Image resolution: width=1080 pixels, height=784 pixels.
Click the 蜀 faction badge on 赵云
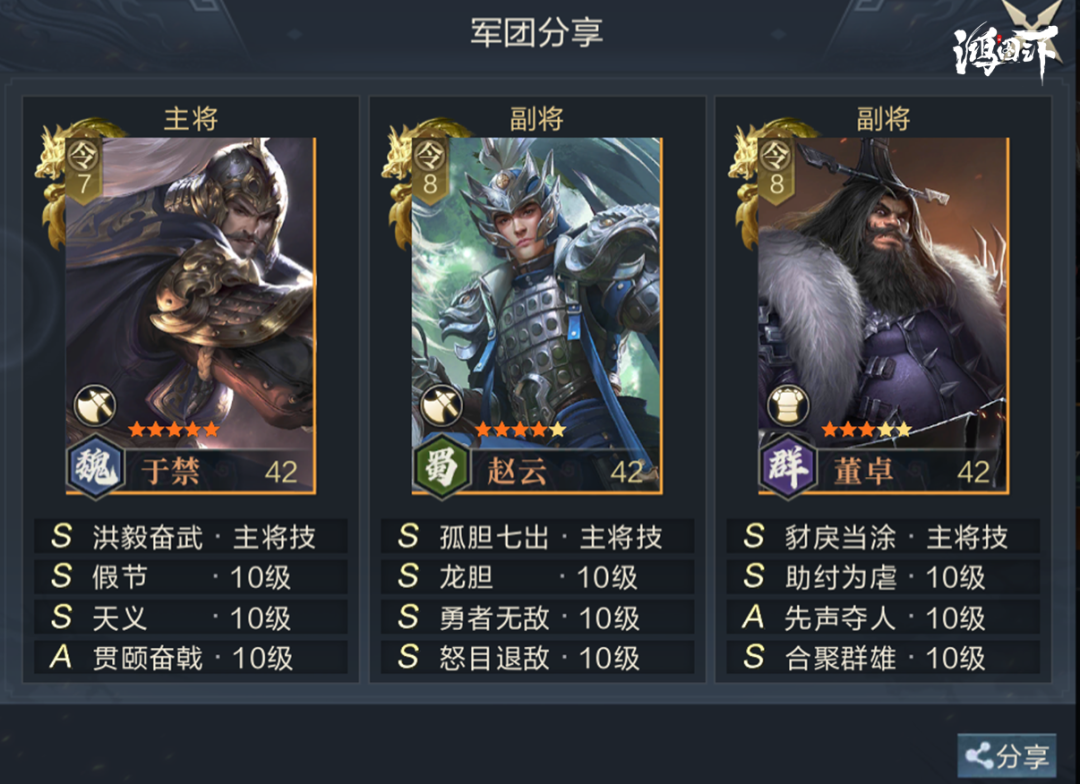tap(442, 466)
